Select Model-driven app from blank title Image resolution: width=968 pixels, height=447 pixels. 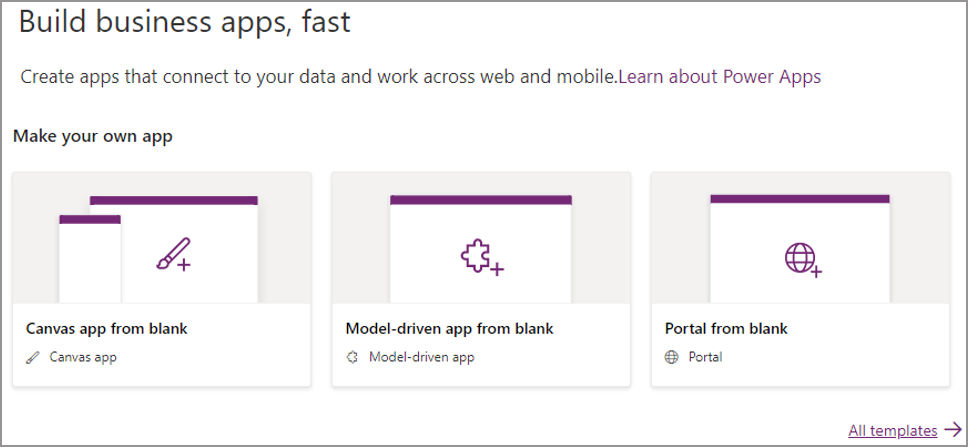pos(449,328)
